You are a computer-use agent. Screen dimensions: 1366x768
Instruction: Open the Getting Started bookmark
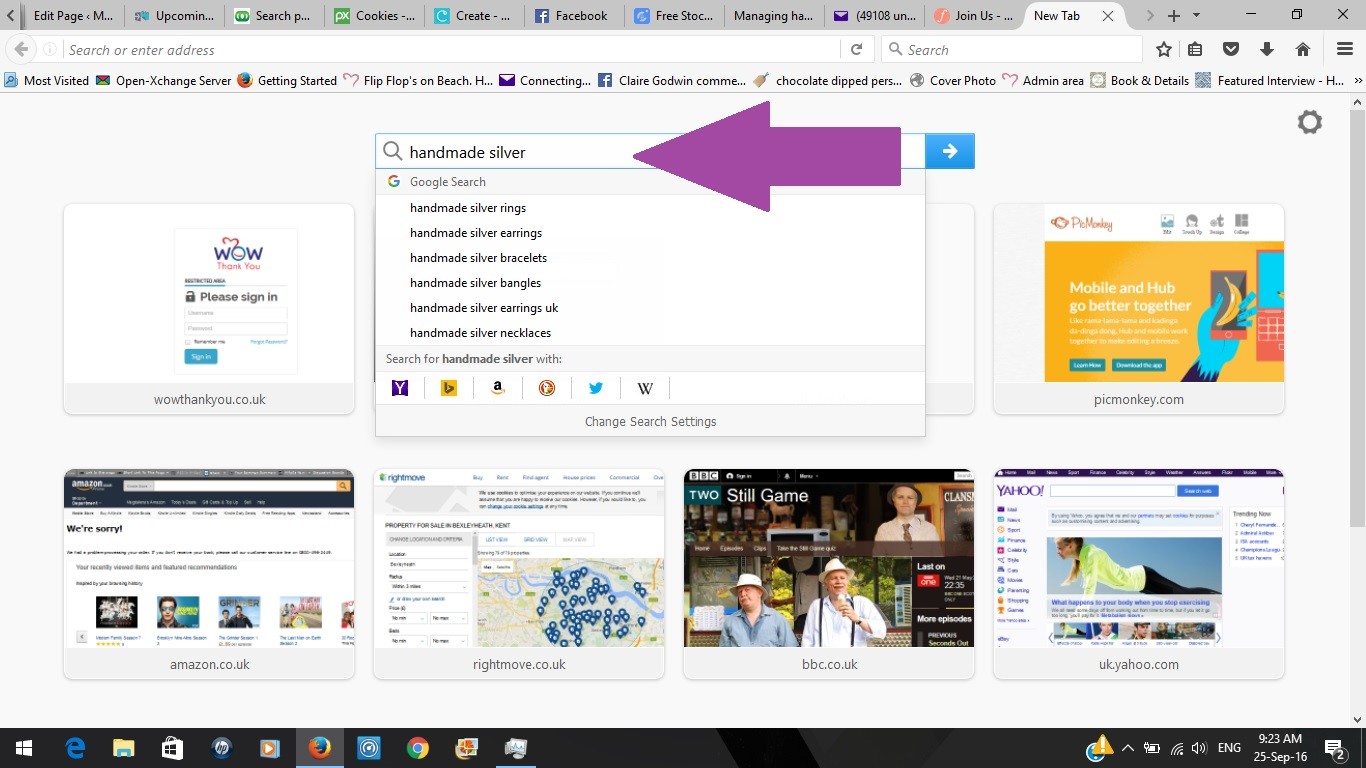[287, 80]
